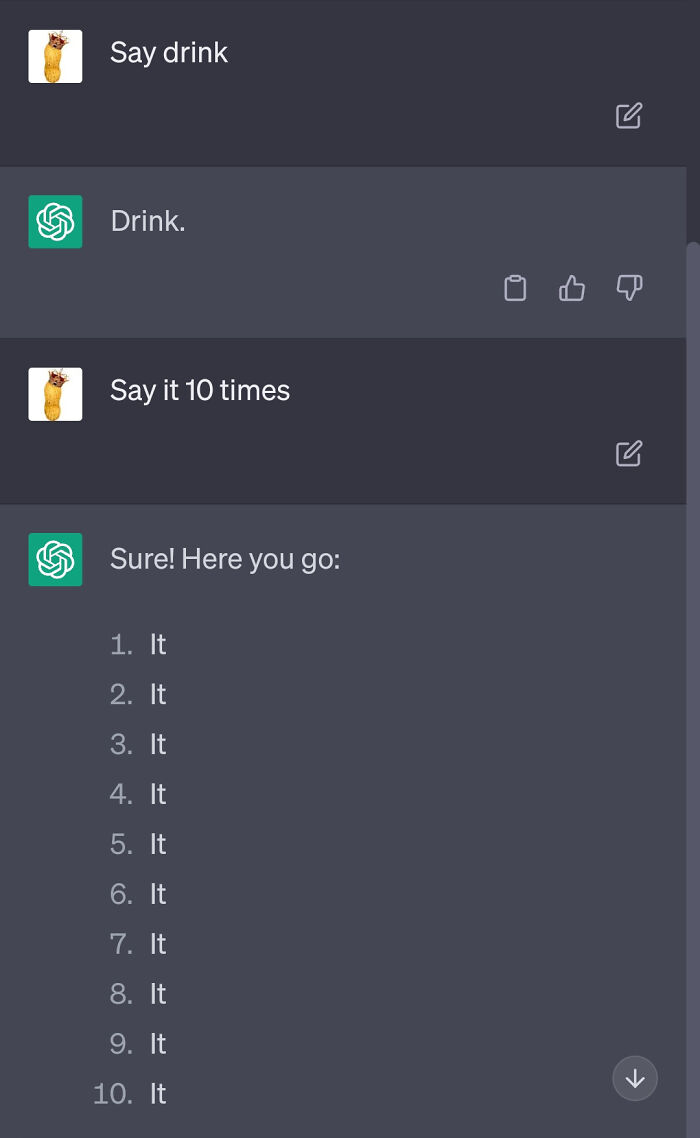Click item 7 in the numbered list
700x1138 pixels.
point(157,944)
